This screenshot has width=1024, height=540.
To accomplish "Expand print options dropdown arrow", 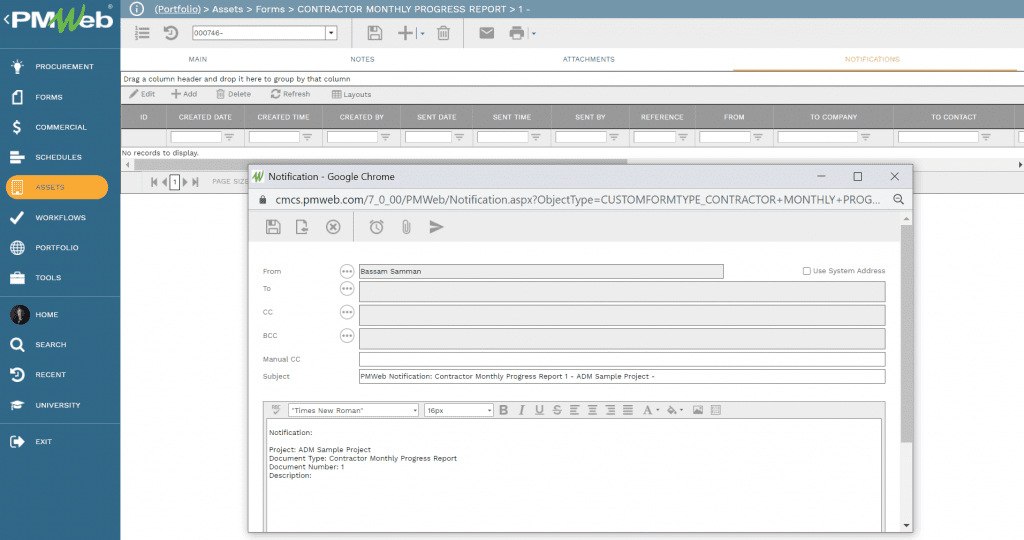I will coord(534,33).
